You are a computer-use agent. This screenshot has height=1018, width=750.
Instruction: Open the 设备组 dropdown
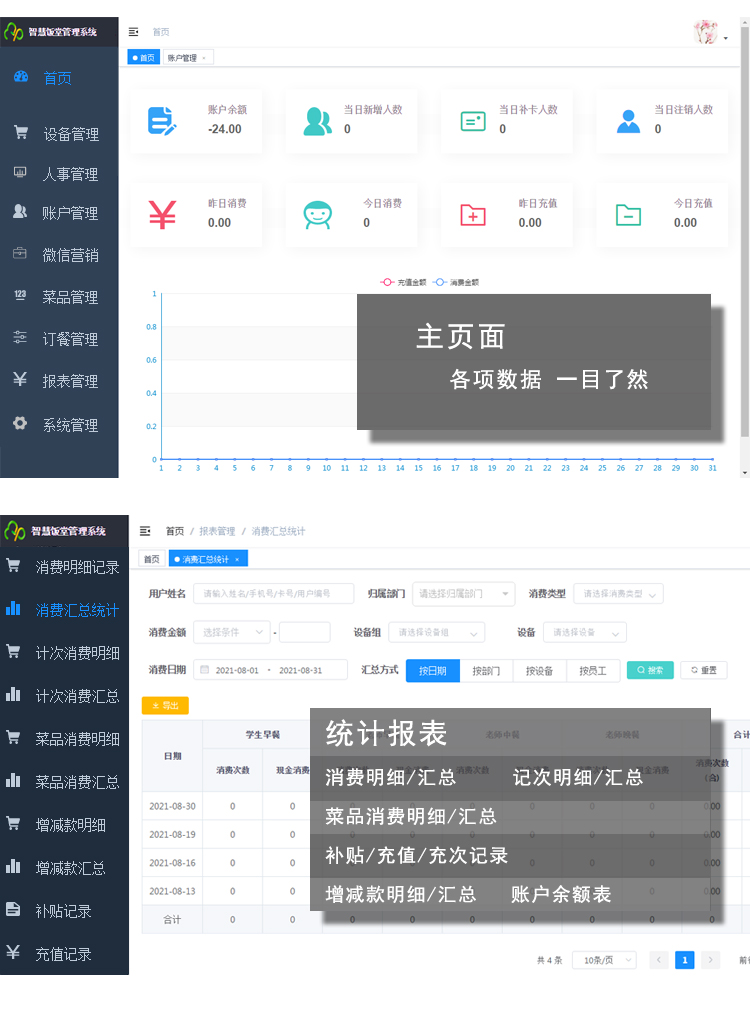click(436, 632)
